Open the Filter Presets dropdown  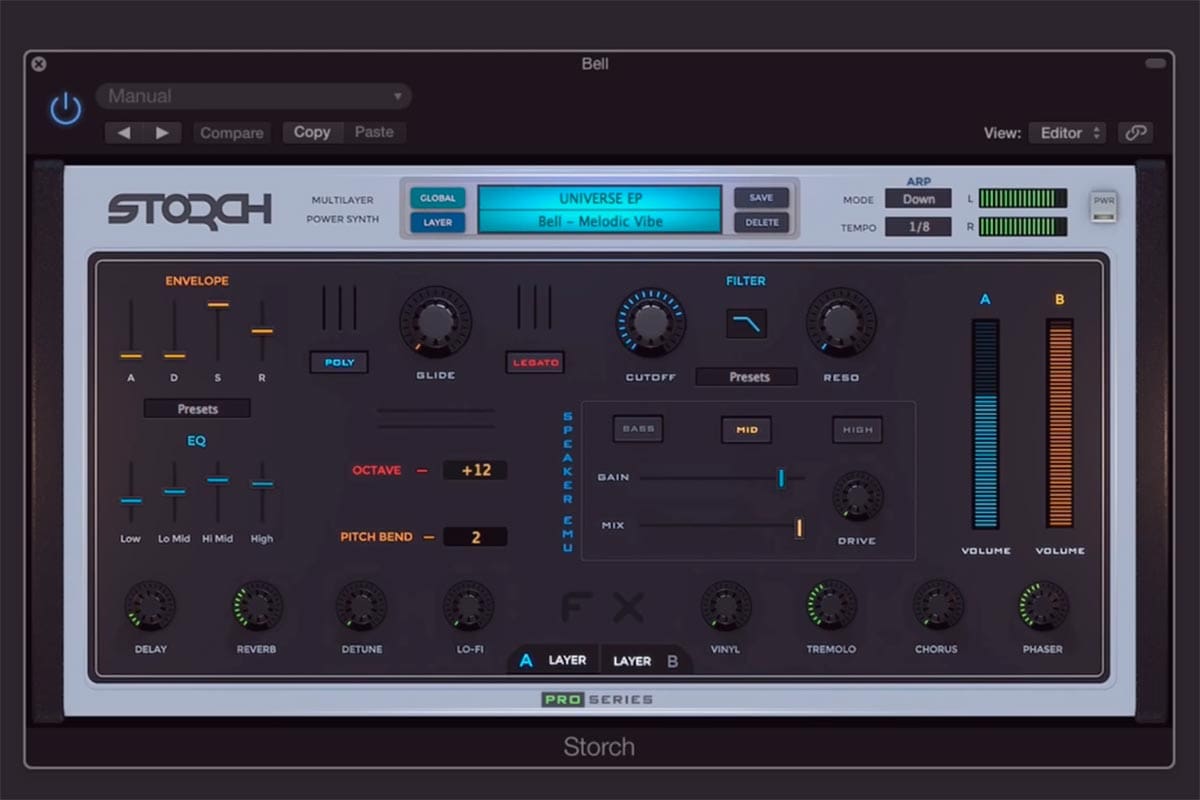tap(747, 377)
